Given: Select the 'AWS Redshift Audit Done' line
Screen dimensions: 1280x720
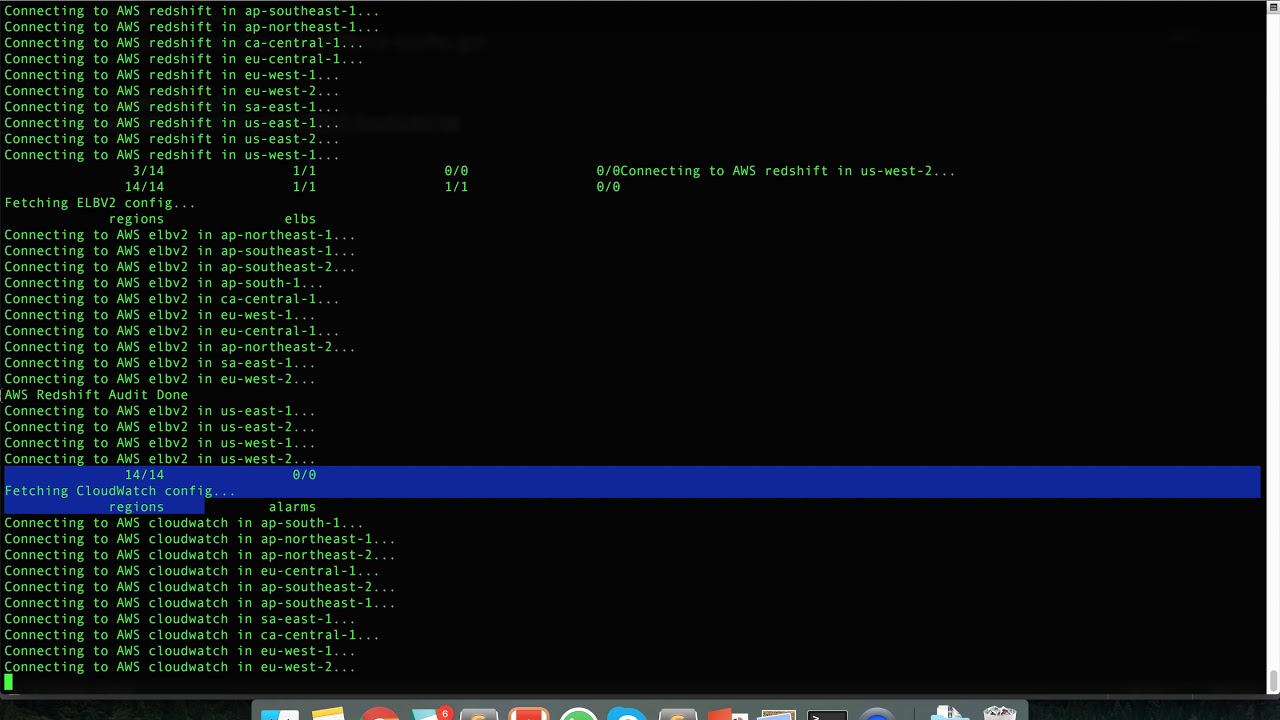Looking at the screenshot, I should pyautogui.click(x=96, y=395).
